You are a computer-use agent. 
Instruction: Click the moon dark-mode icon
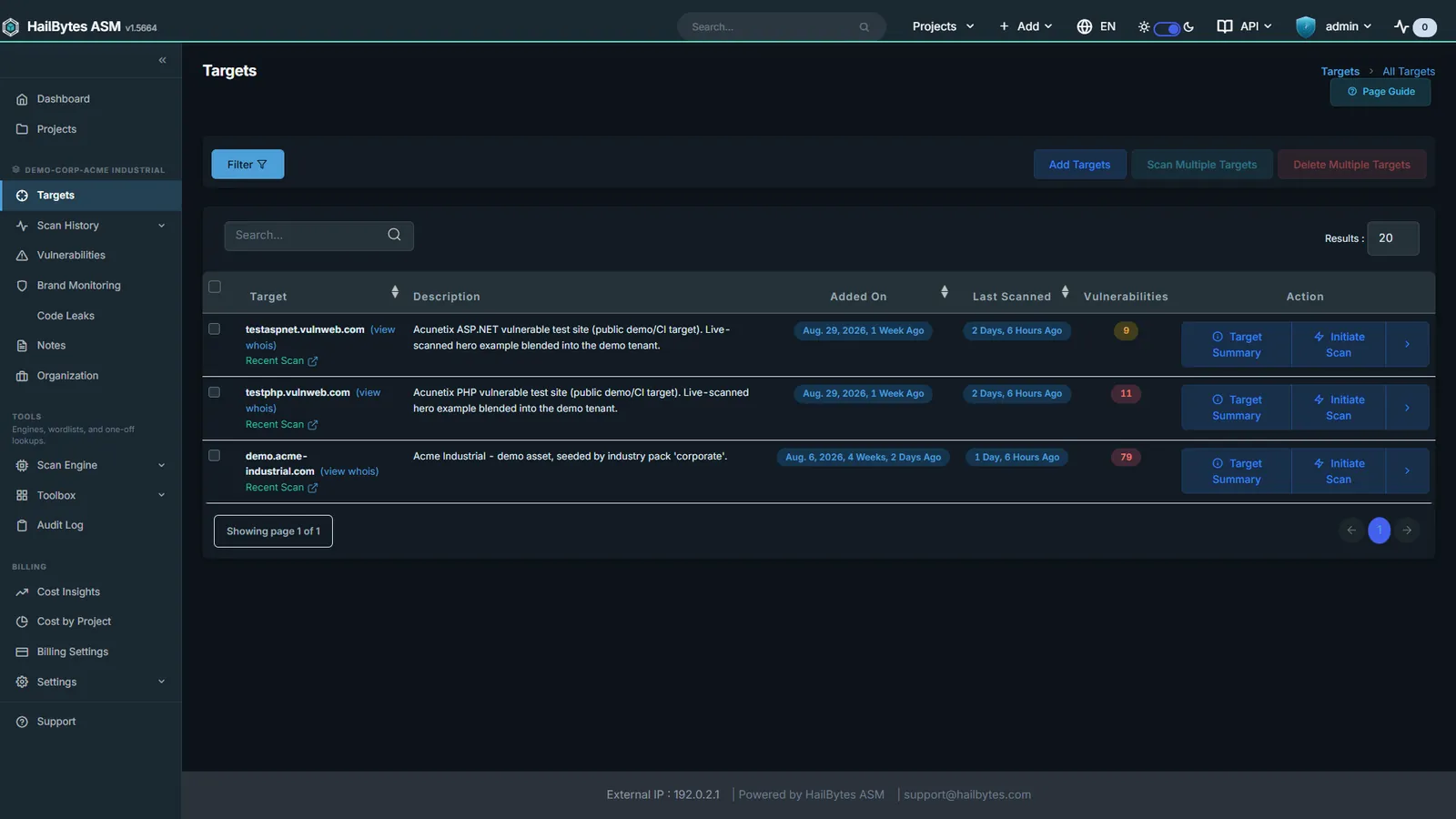1188,27
